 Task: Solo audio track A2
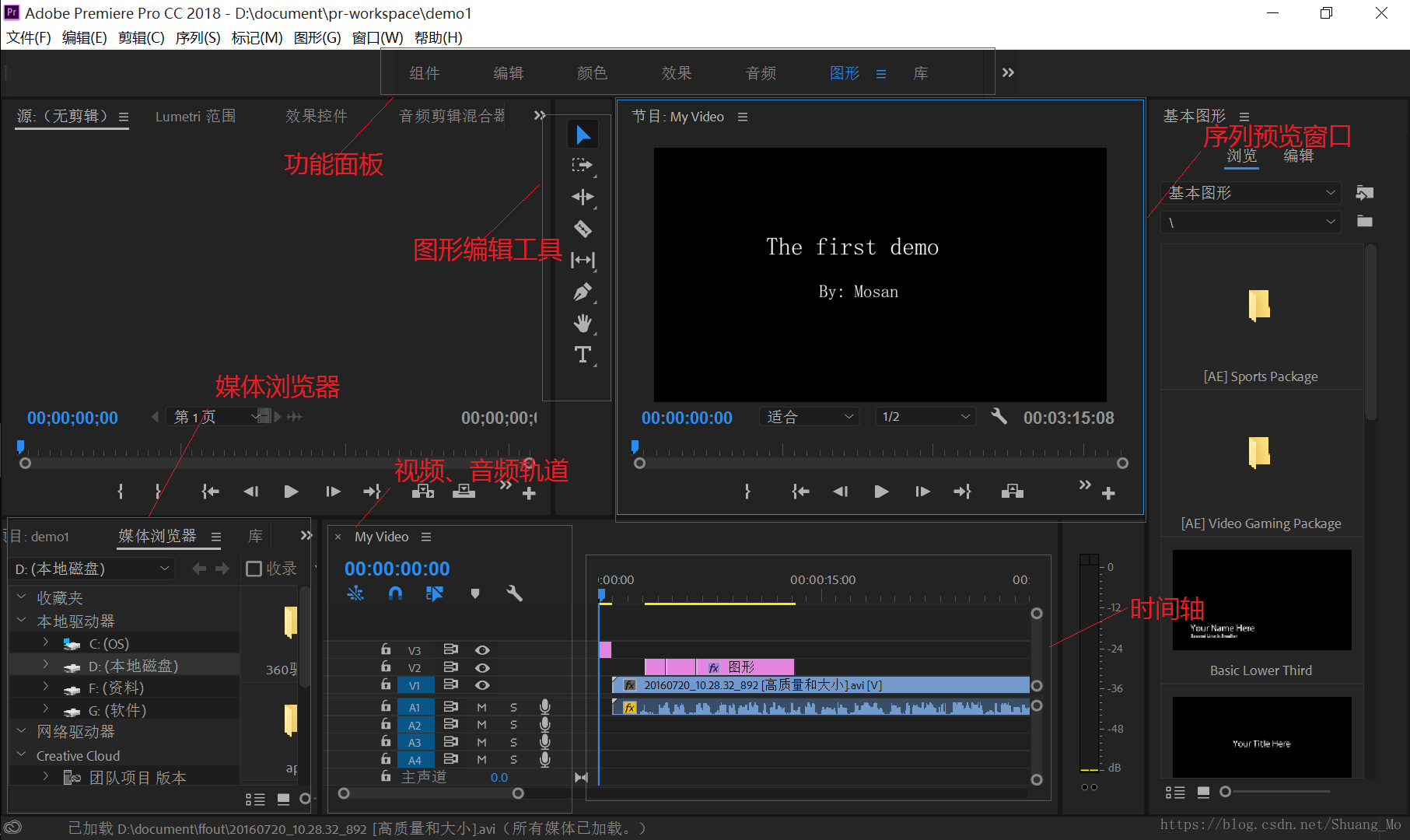[513, 725]
